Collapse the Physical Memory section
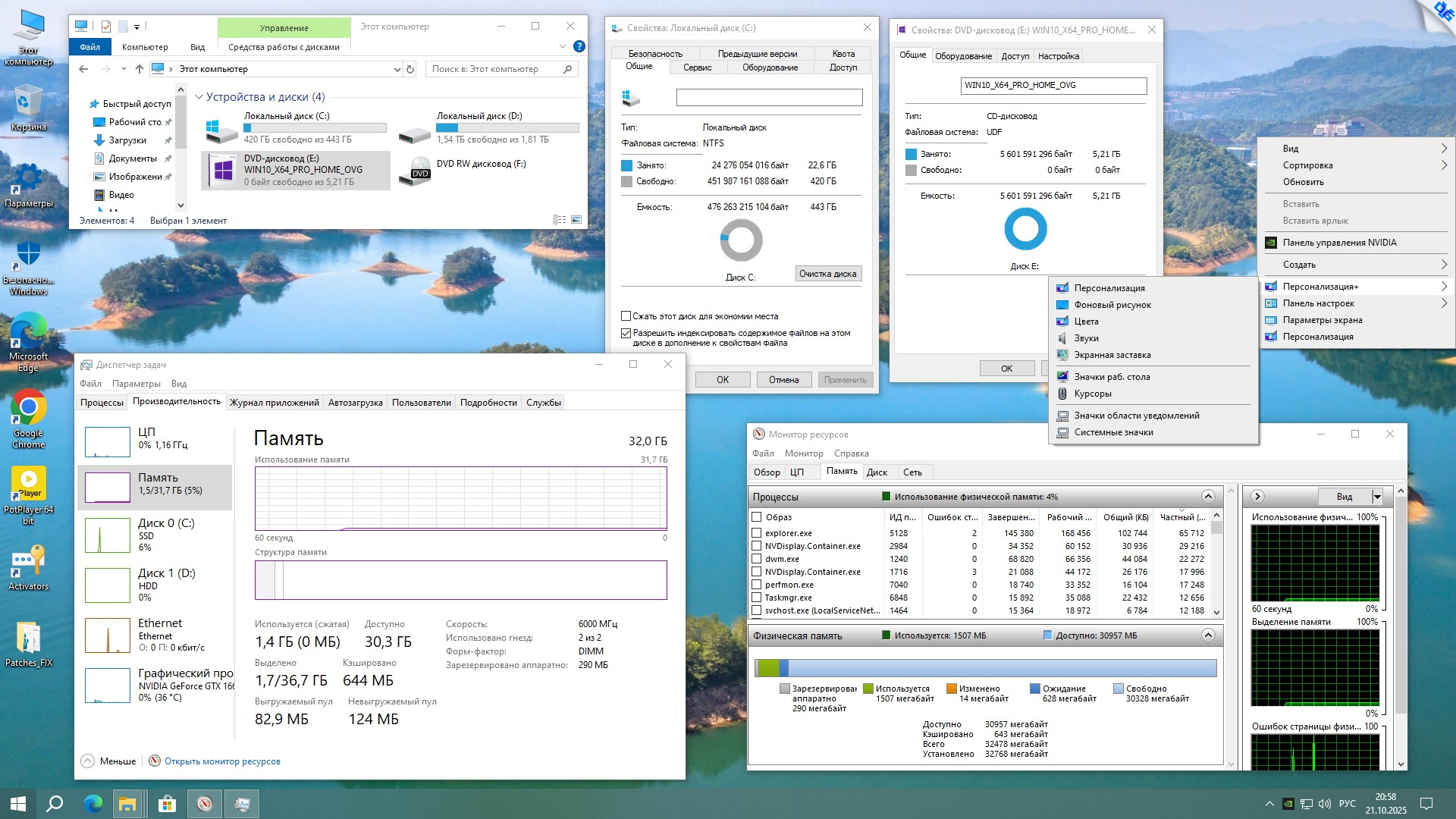Image resolution: width=1456 pixels, height=819 pixels. point(1208,635)
